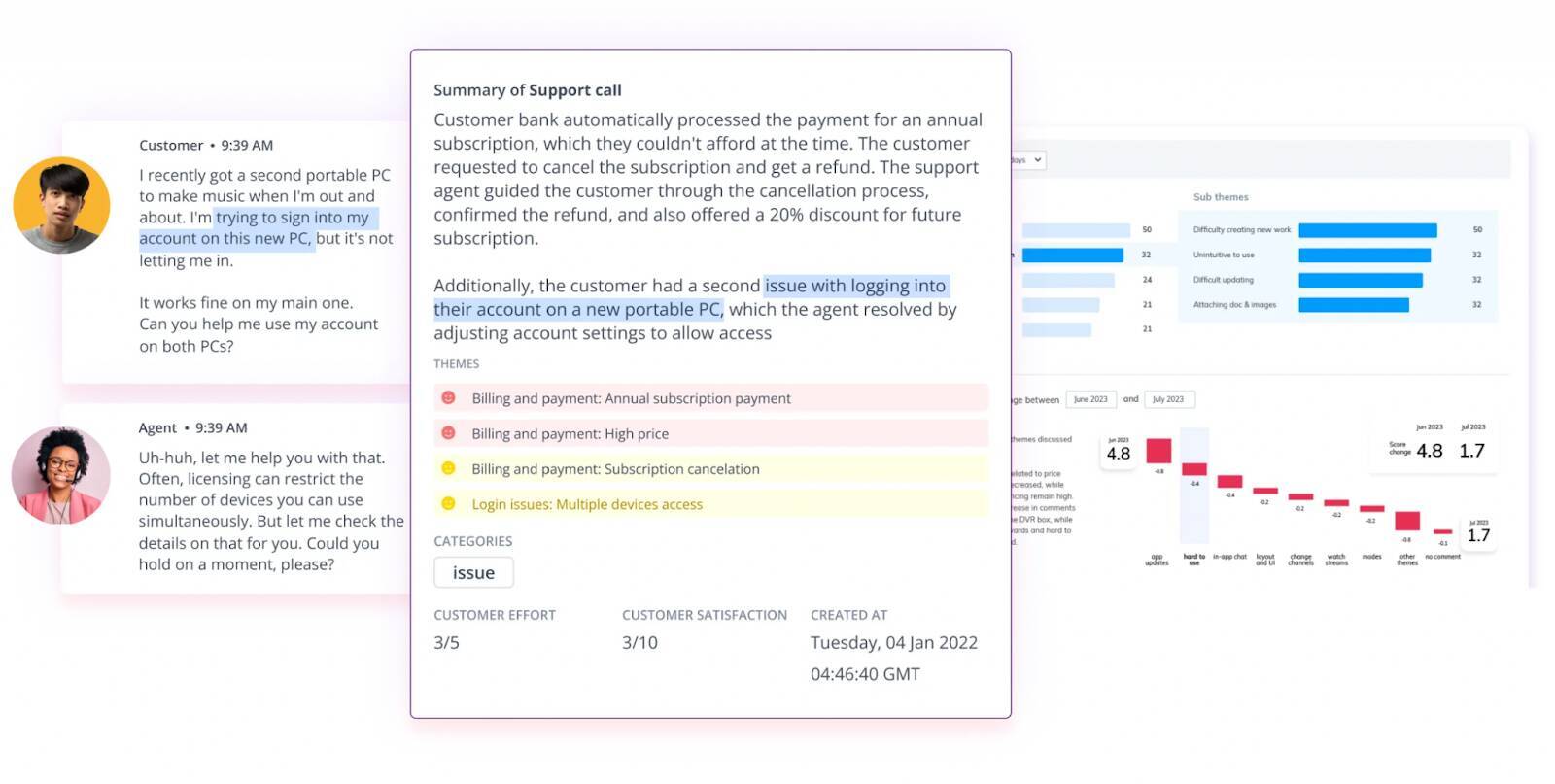Click the sad face icon beside Annual subscription payment
1555x784 pixels.
point(448,398)
